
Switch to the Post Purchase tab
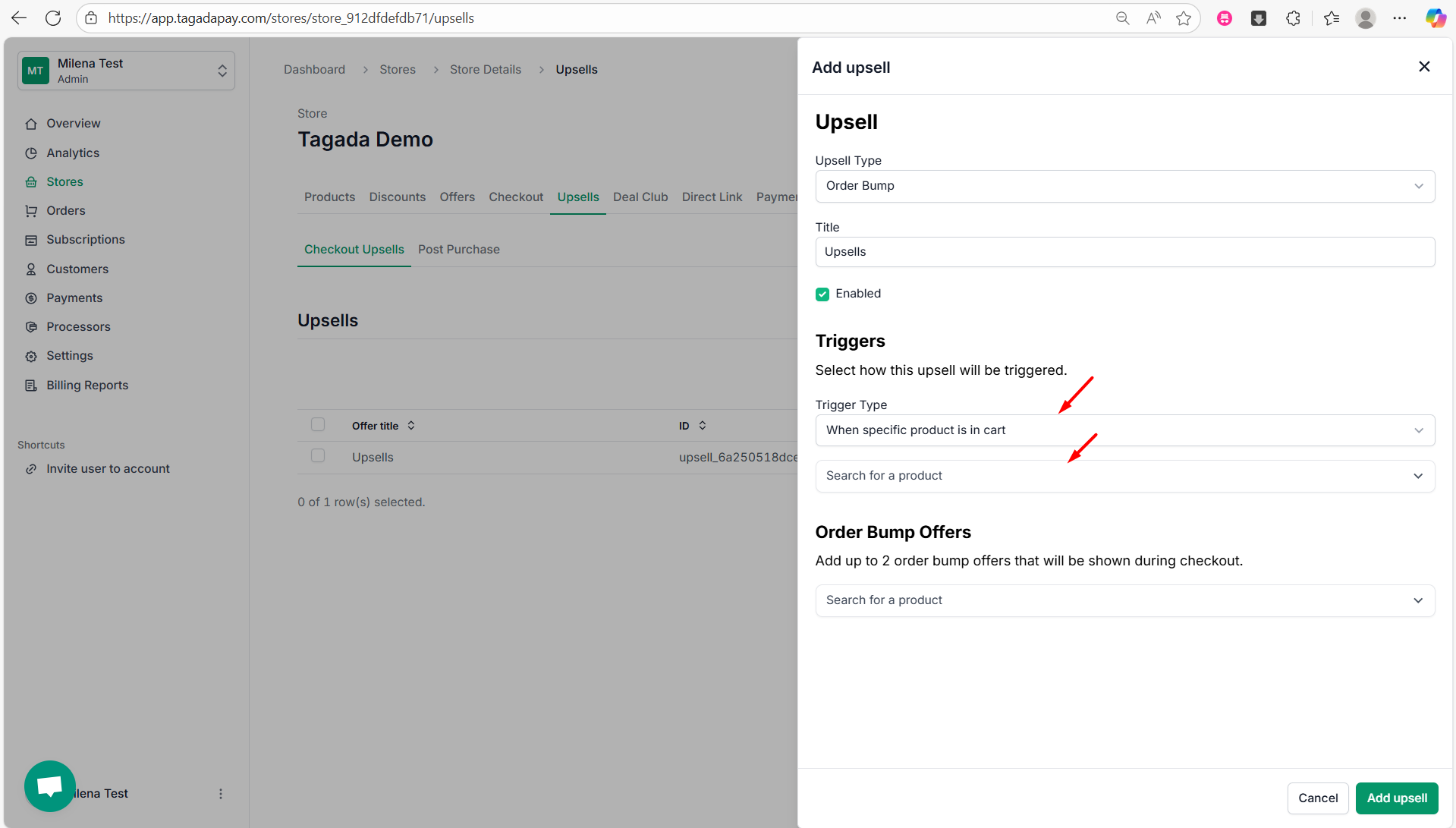[458, 250]
